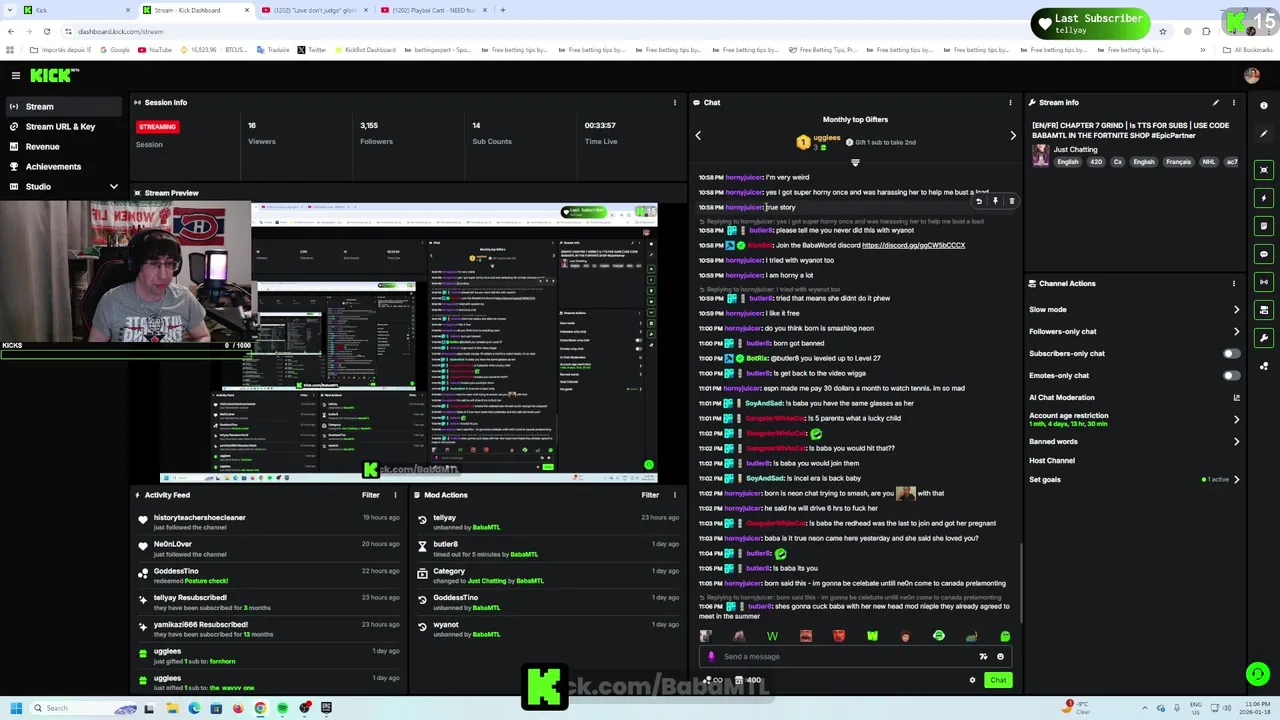Click the green floating help button
Image resolution: width=1280 pixels, height=720 pixels.
point(1258,674)
